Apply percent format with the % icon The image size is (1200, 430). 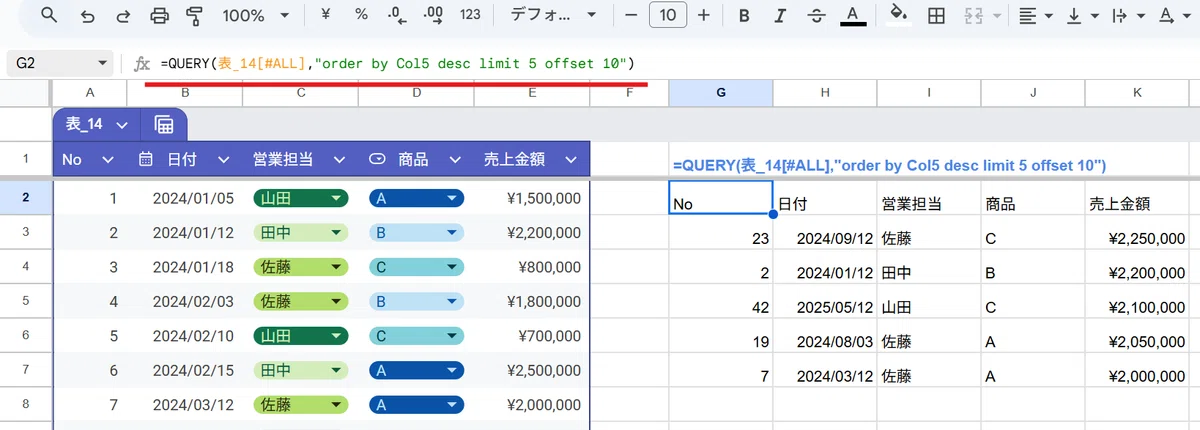(x=361, y=15)
